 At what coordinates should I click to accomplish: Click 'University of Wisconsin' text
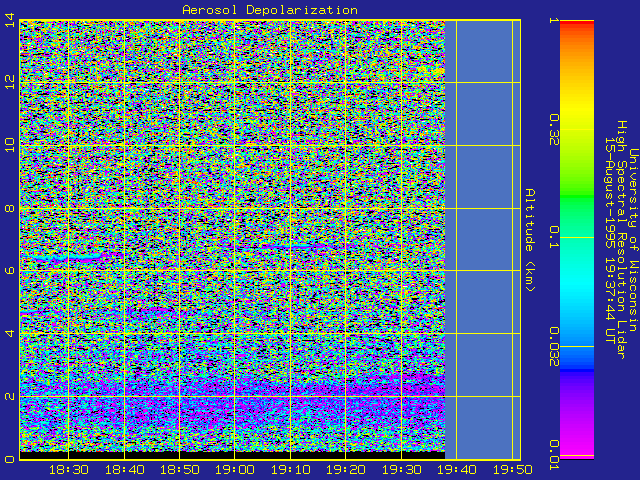coord(633,240)
